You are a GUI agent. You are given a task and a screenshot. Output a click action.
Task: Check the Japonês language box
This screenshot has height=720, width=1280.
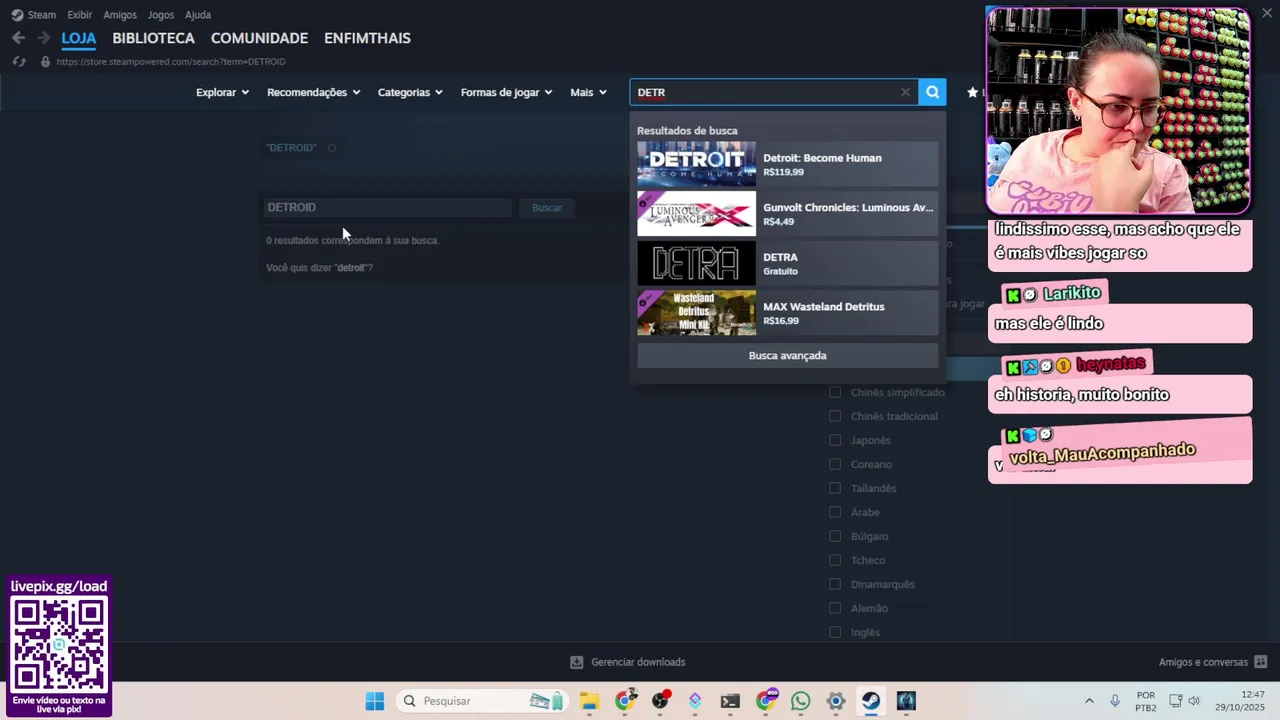(x=835, y=440)
